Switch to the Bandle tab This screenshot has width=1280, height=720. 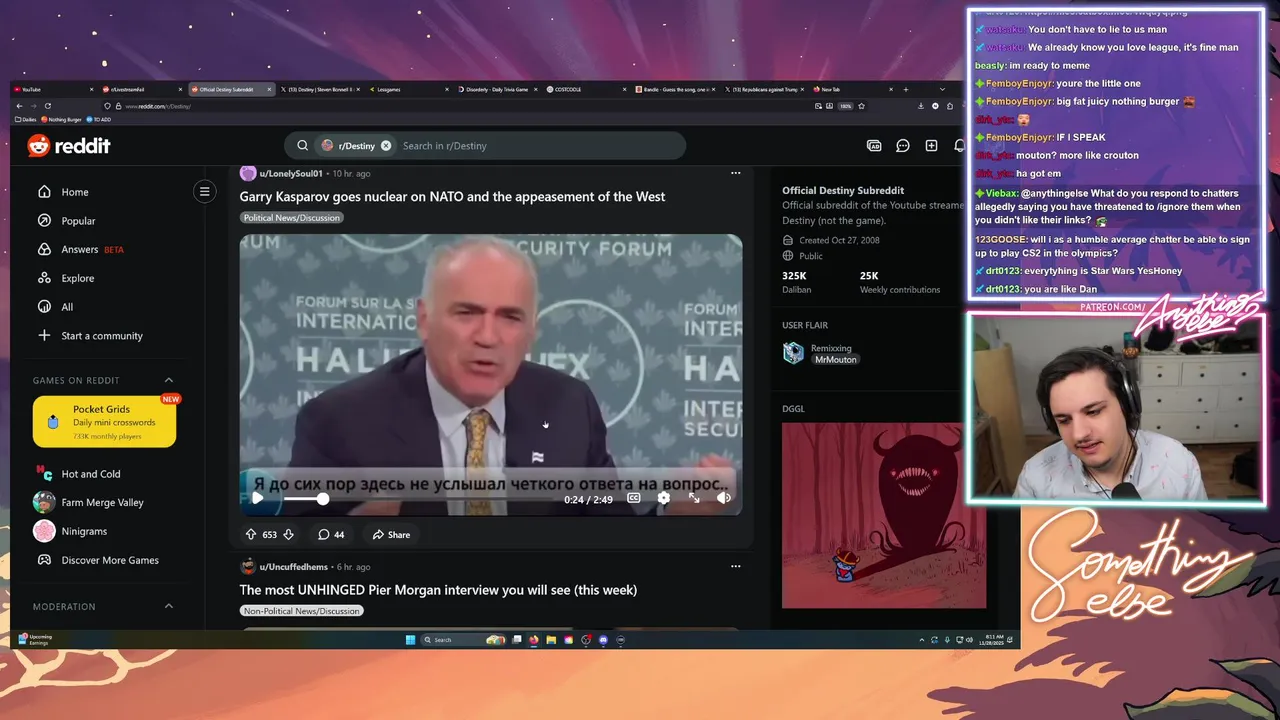[x=677, y=89]
